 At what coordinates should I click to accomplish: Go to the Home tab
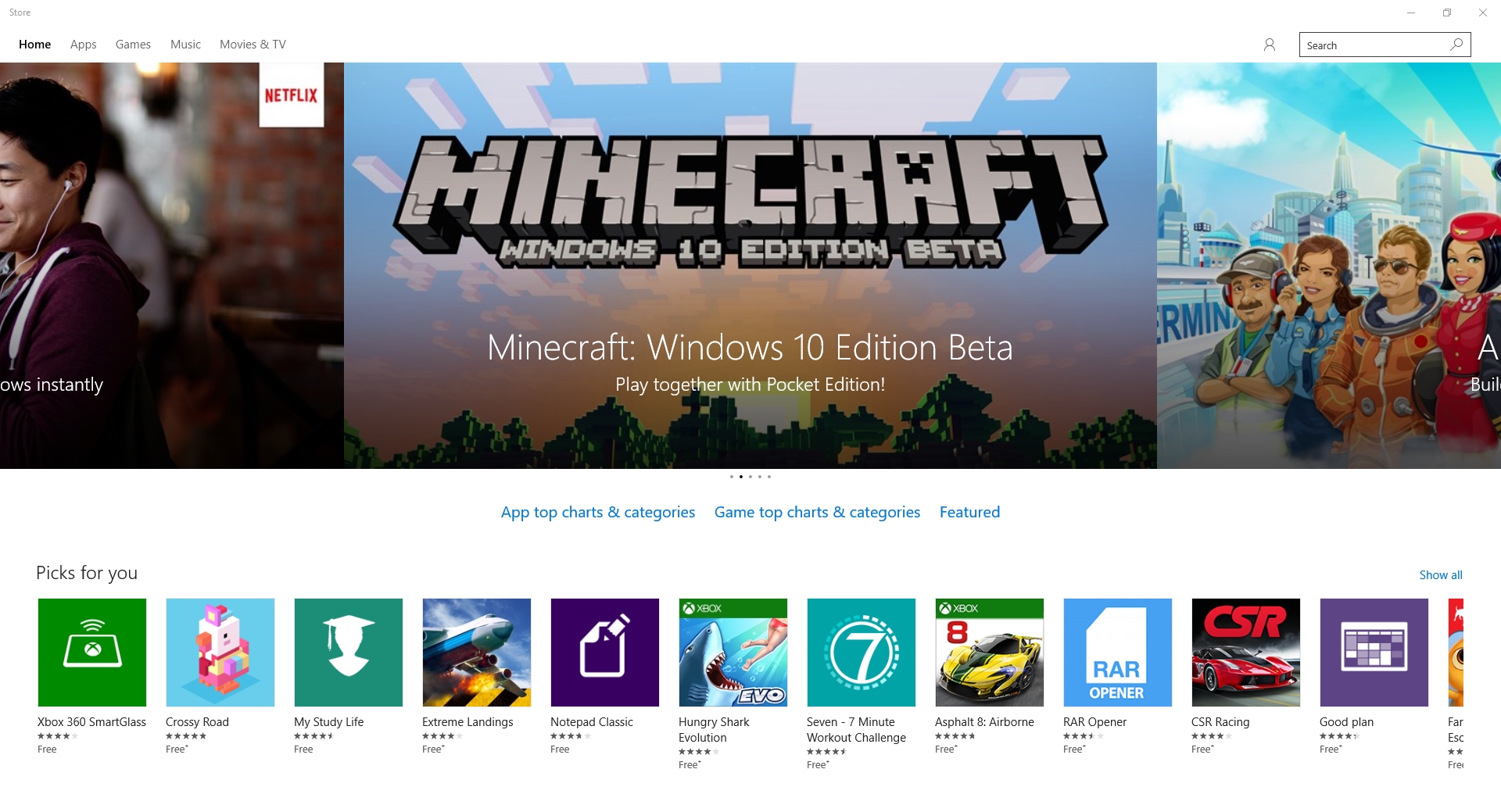click(35, 45)
